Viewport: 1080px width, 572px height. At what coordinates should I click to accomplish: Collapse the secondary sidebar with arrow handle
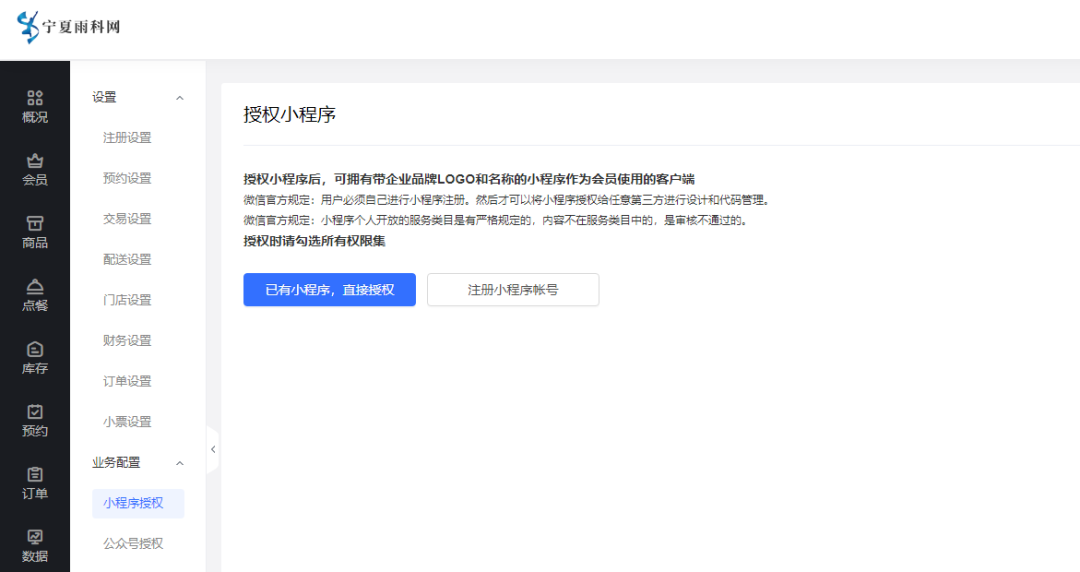(213, 449)
